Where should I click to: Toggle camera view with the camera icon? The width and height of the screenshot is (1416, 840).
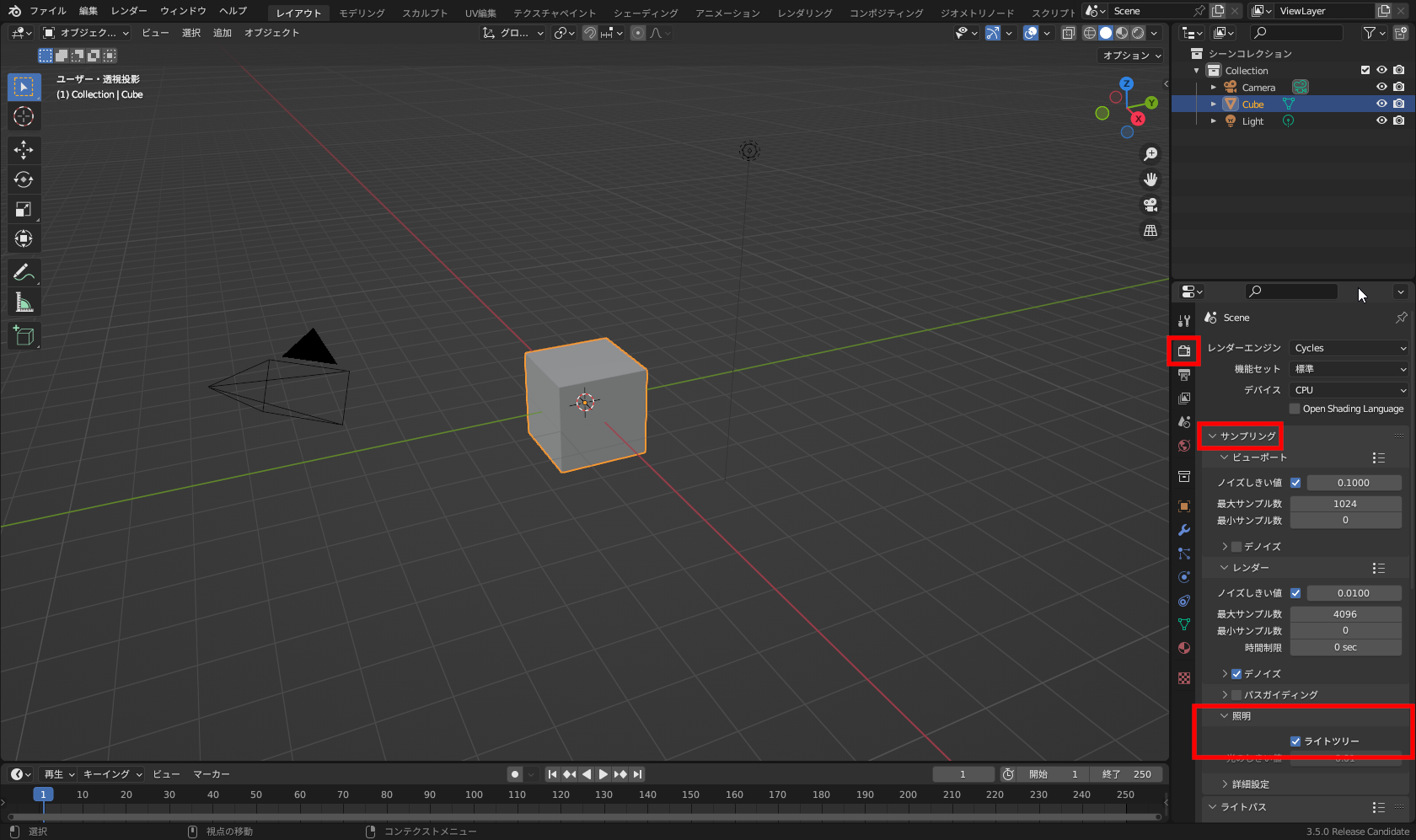[x=1150, y=205]
